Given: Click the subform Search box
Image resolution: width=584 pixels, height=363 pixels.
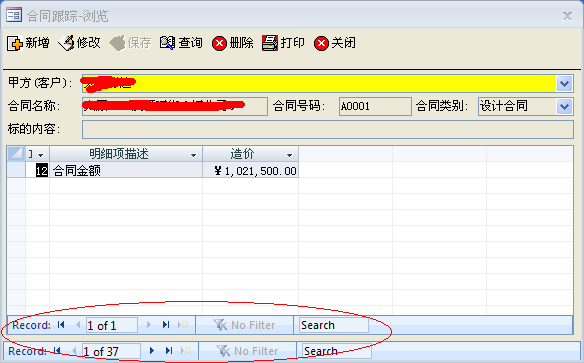Looking at the screenshot, I should pos(334,325).
